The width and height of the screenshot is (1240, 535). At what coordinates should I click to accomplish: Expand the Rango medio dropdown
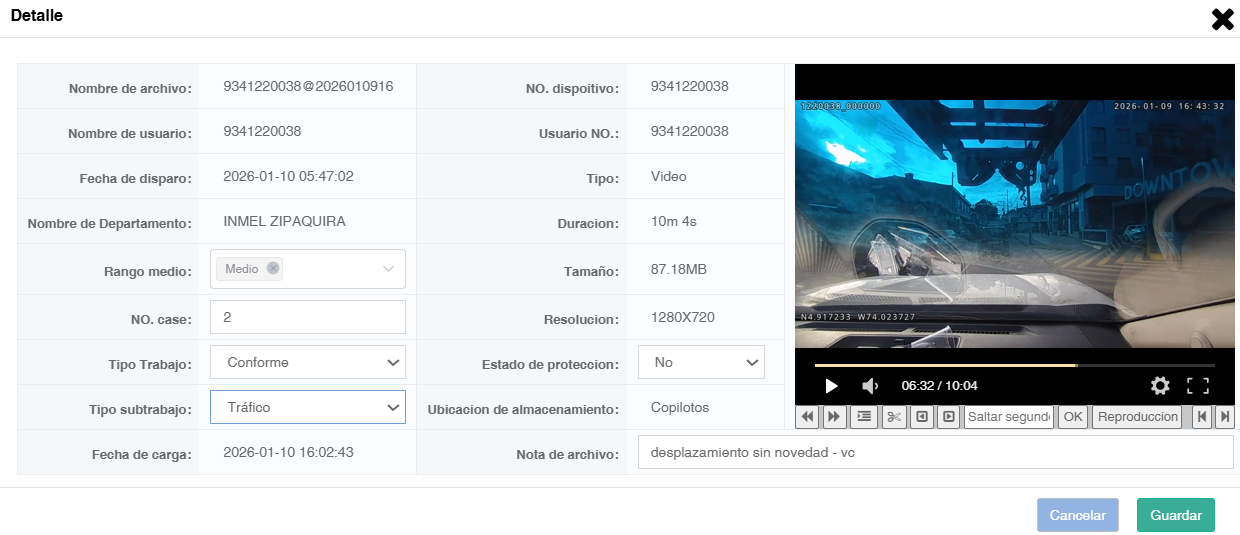[388, 269]
